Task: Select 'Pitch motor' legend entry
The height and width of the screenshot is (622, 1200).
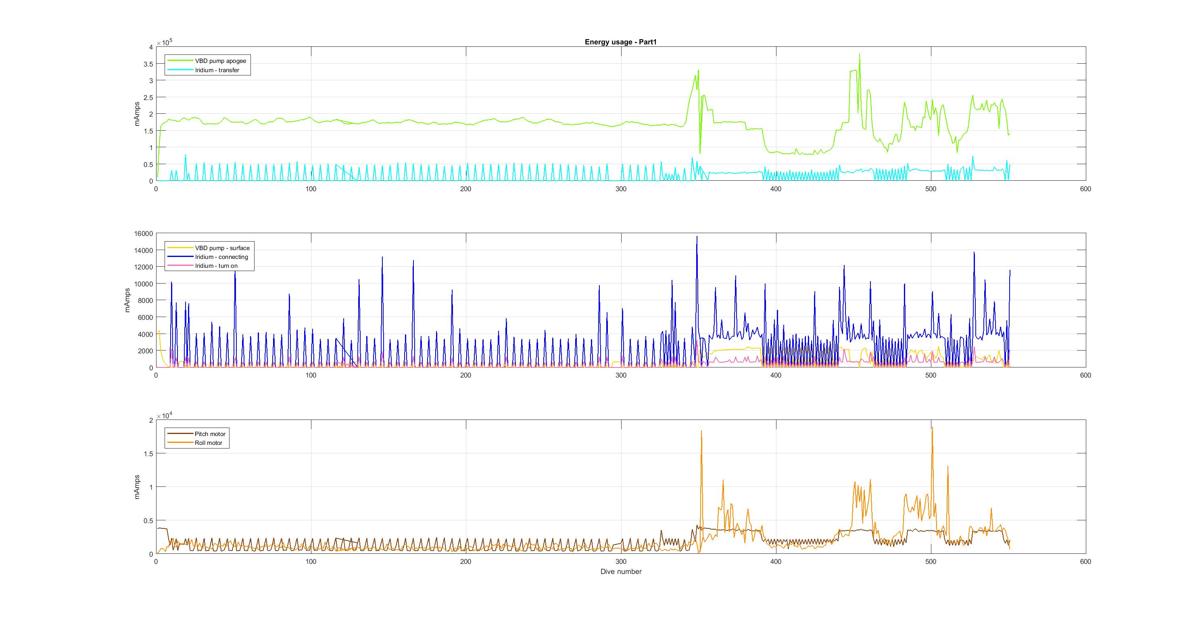Action: (x=212, y=433)
